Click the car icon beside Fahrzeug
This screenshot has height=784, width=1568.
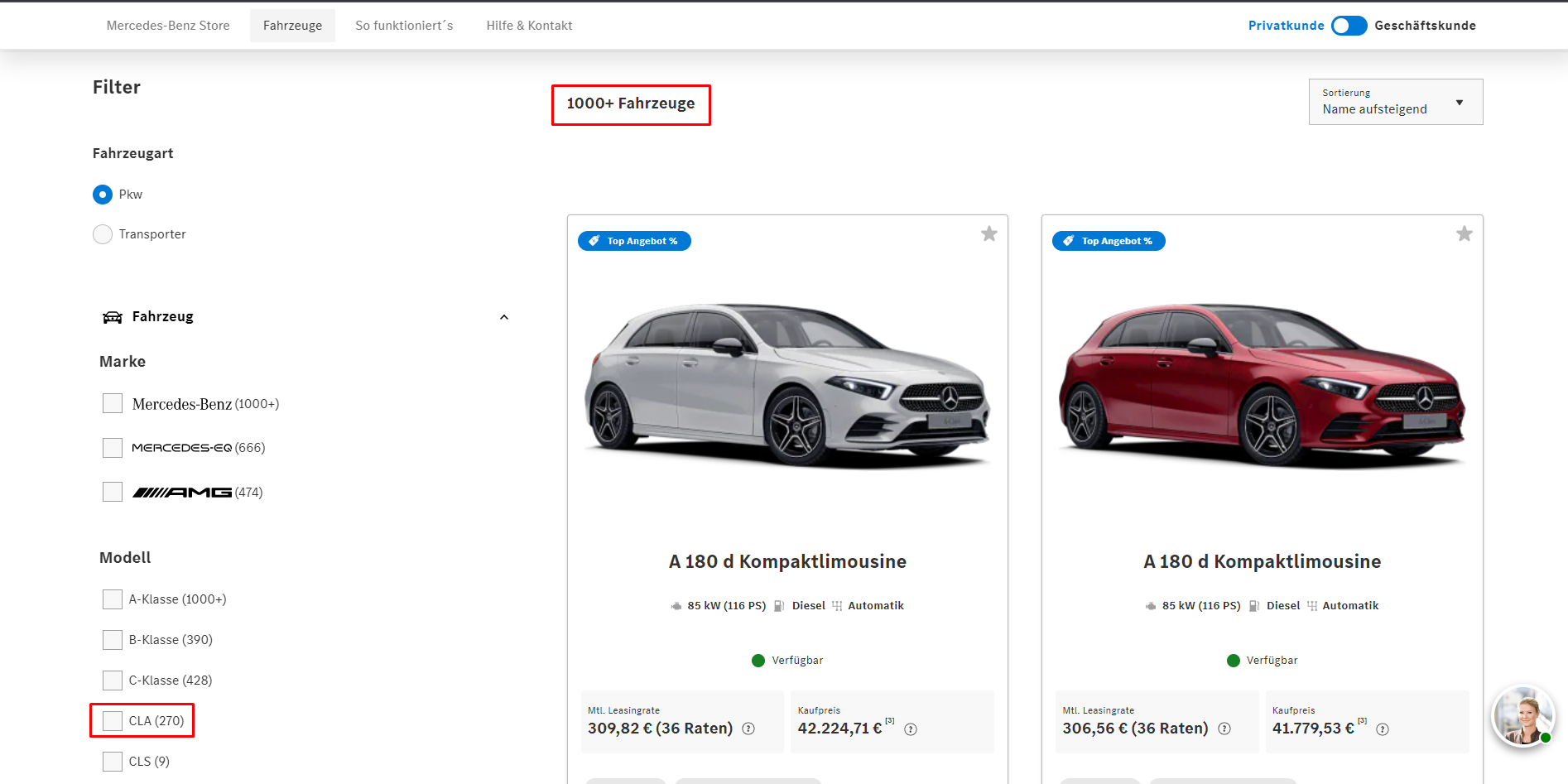(x=113, y=317)
